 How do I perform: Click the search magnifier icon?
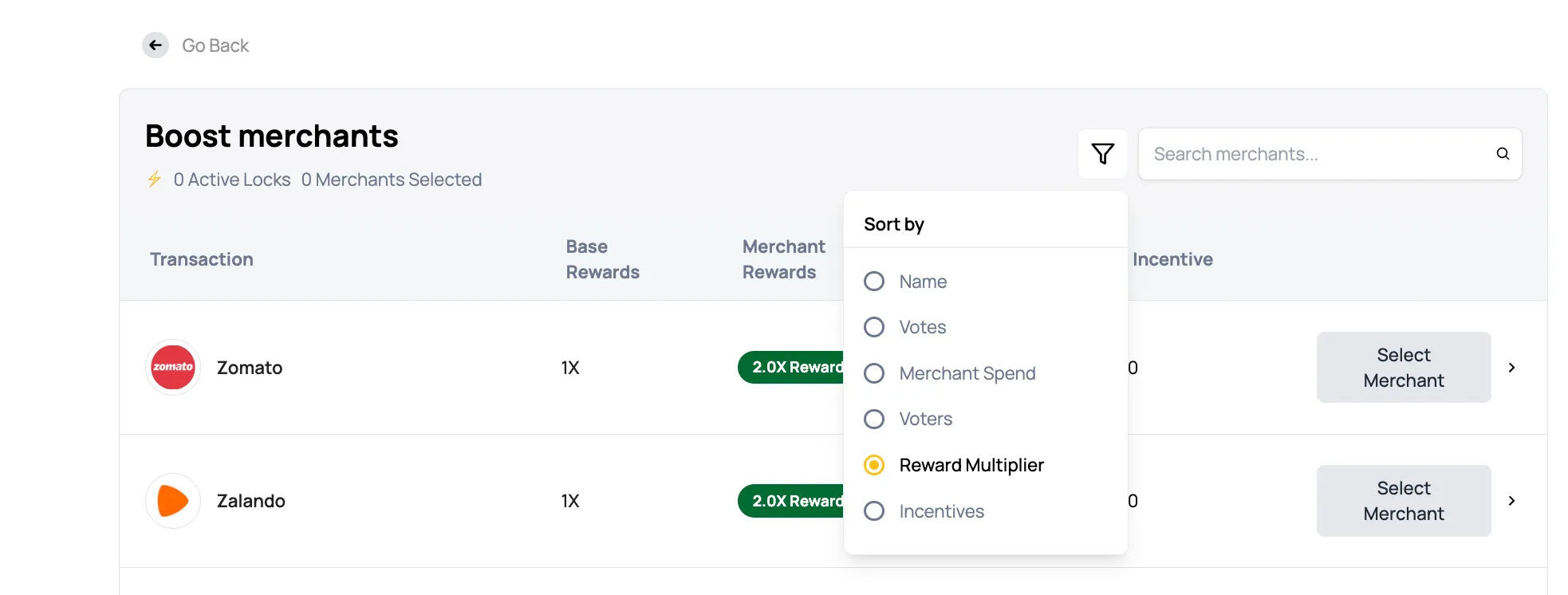click(x=1503, y=153)
